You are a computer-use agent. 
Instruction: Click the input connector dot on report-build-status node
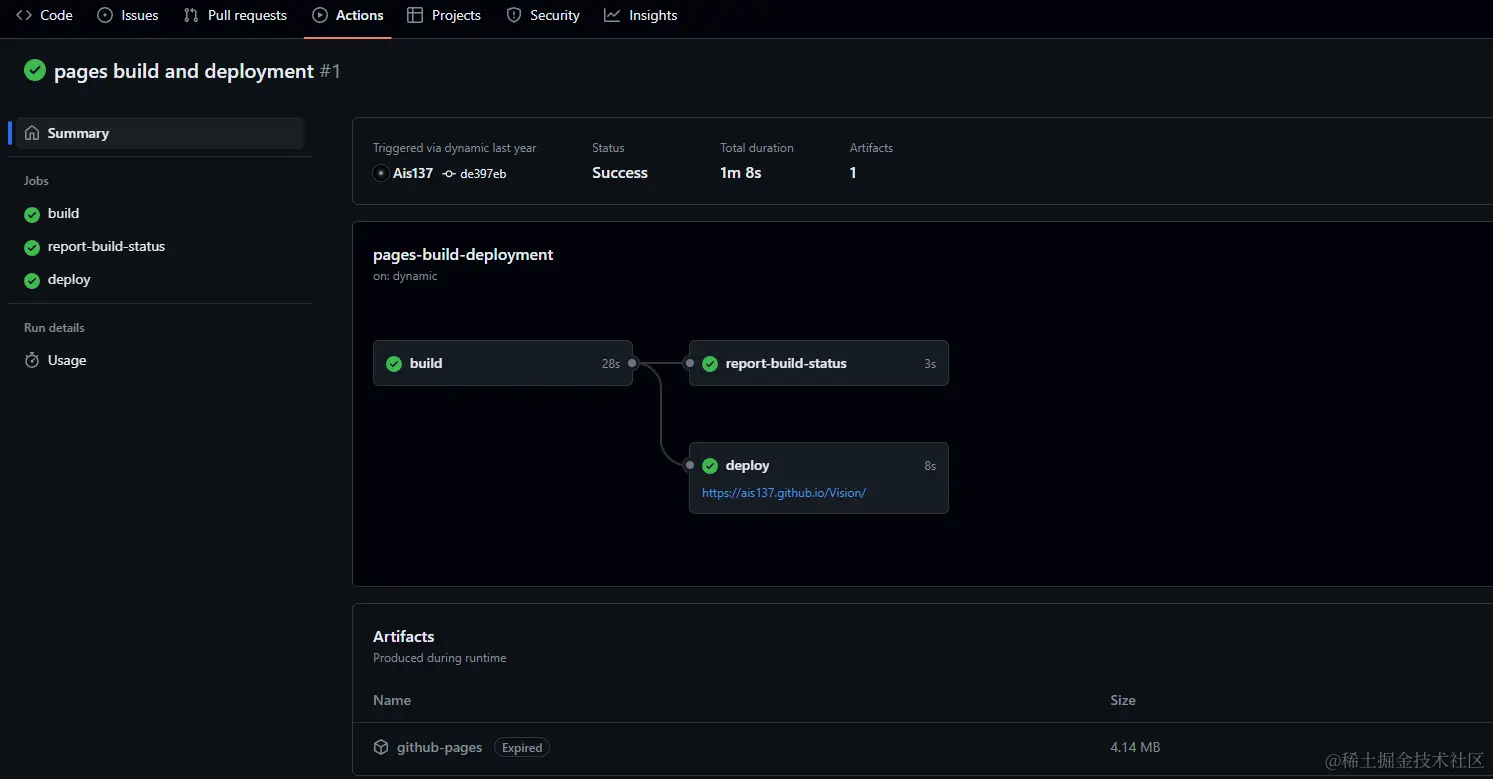tap(689, 364)
